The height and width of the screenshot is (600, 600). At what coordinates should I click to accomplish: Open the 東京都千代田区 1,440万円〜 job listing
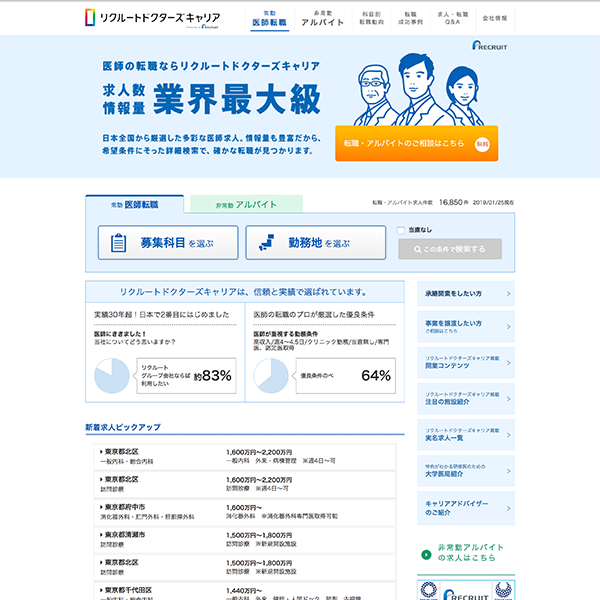click(245, 591)
